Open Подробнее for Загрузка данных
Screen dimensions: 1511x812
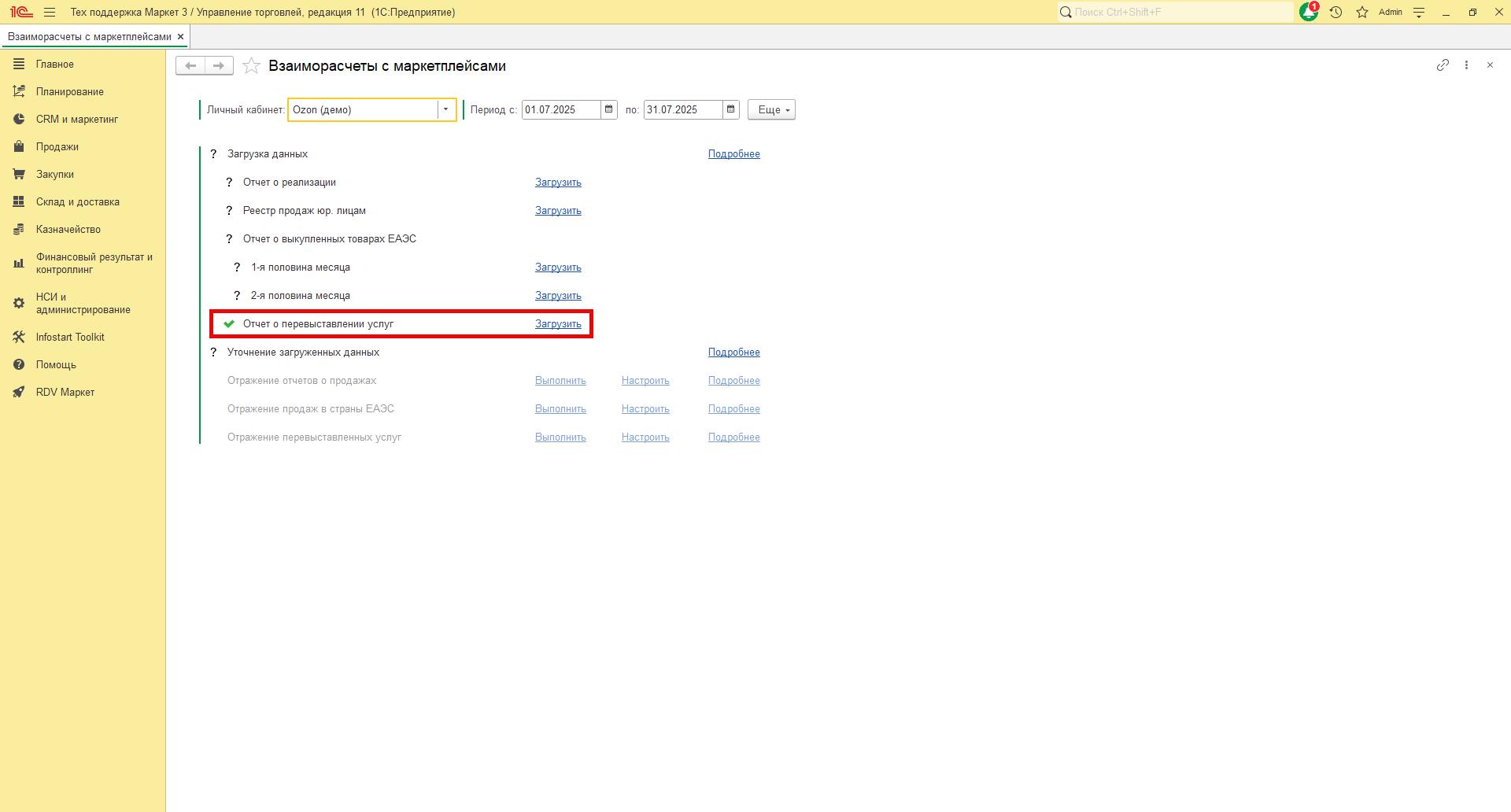pyautogui.click(x=734, y=153)
